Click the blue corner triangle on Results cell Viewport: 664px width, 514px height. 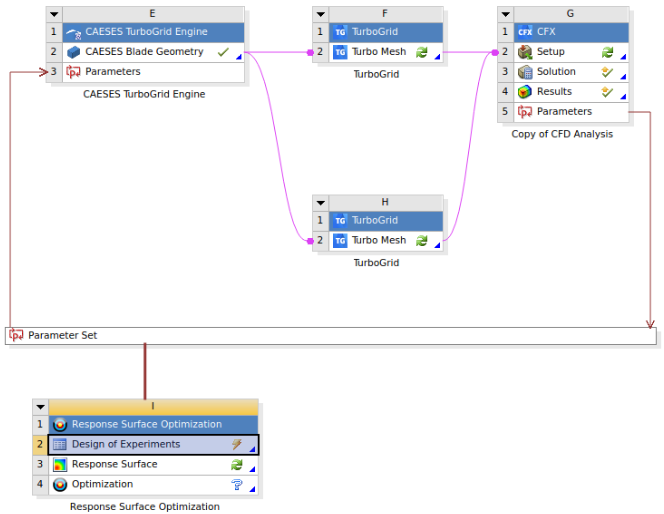(x=623, y=97)
